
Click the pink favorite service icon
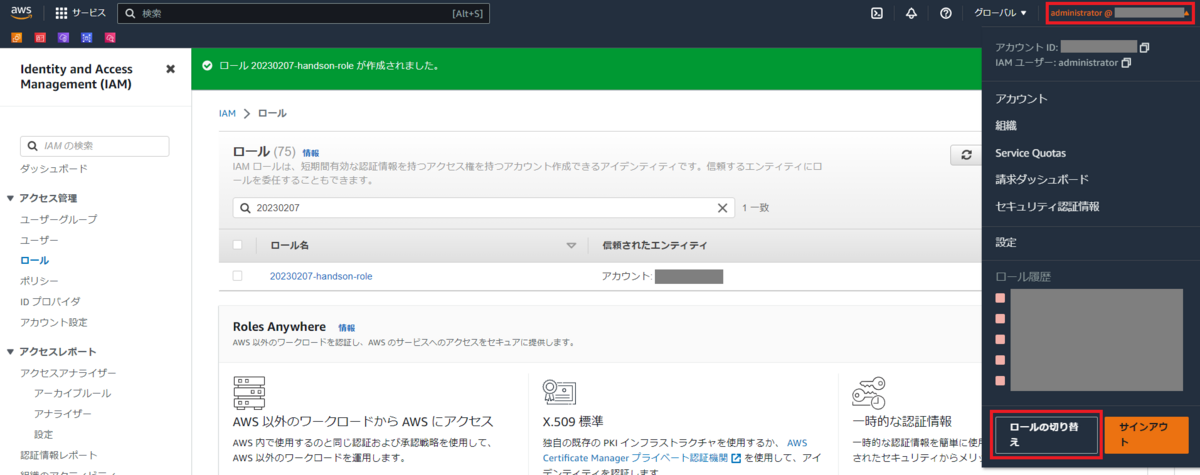(x=110, y=37)
